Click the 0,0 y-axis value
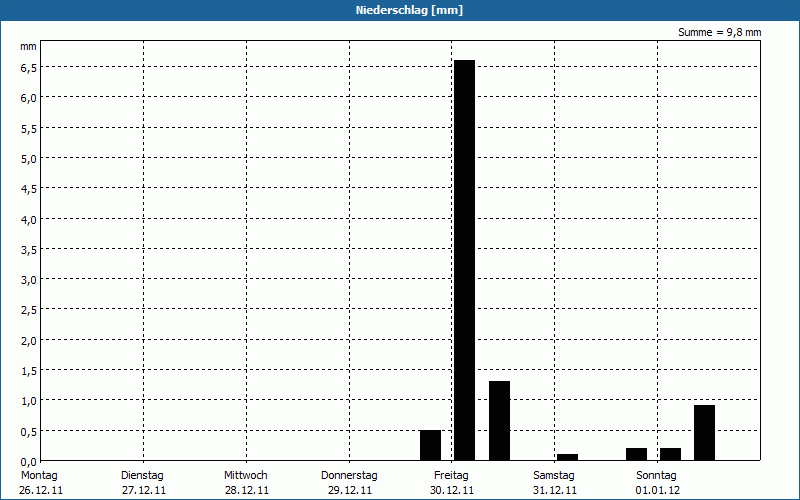 click(x=29, y=461)
